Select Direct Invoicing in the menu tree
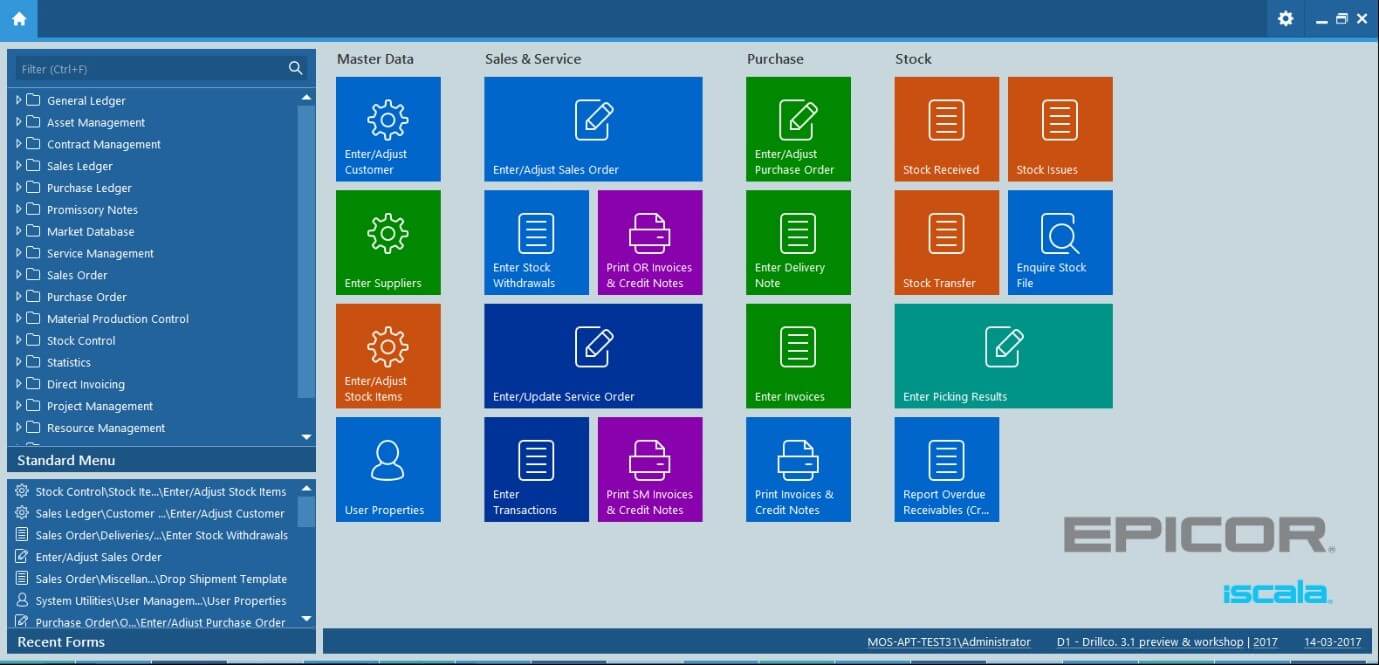 (x=86, y=385)
